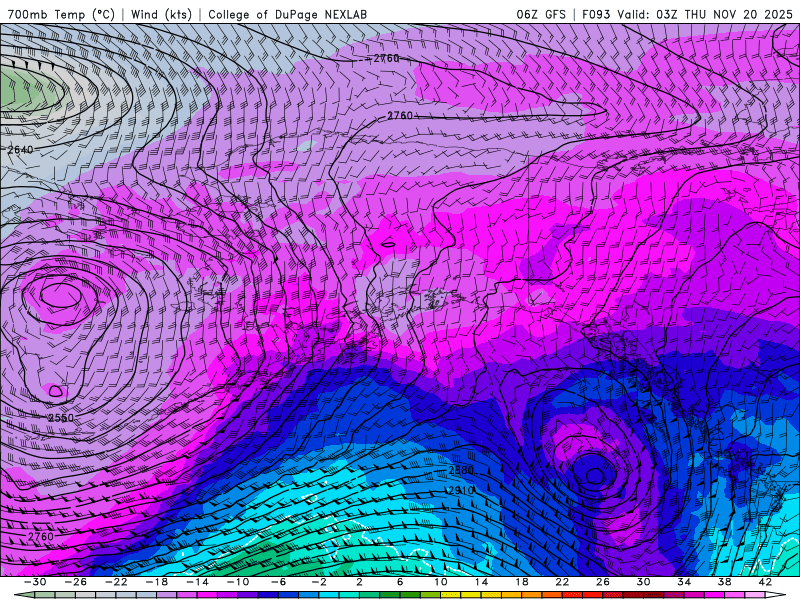Click the -14 legend value
800x600 pixels.
197,582
